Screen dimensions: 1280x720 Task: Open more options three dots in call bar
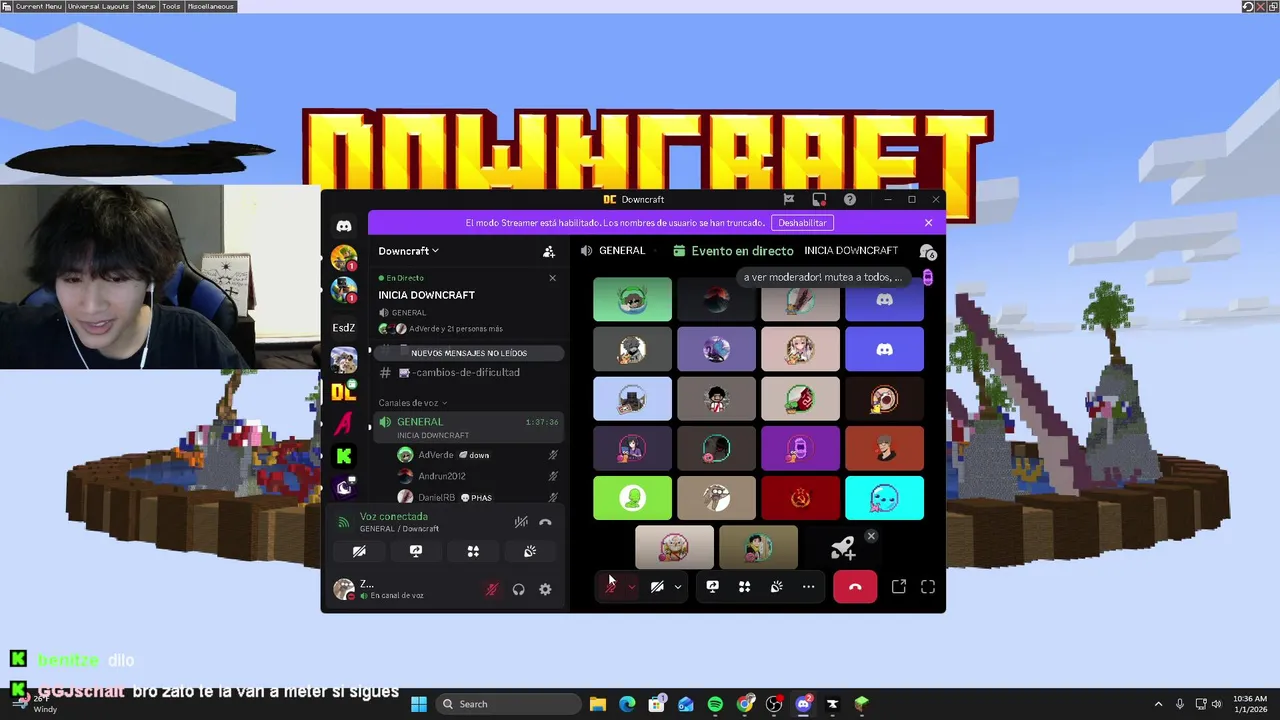coord(808,587)
